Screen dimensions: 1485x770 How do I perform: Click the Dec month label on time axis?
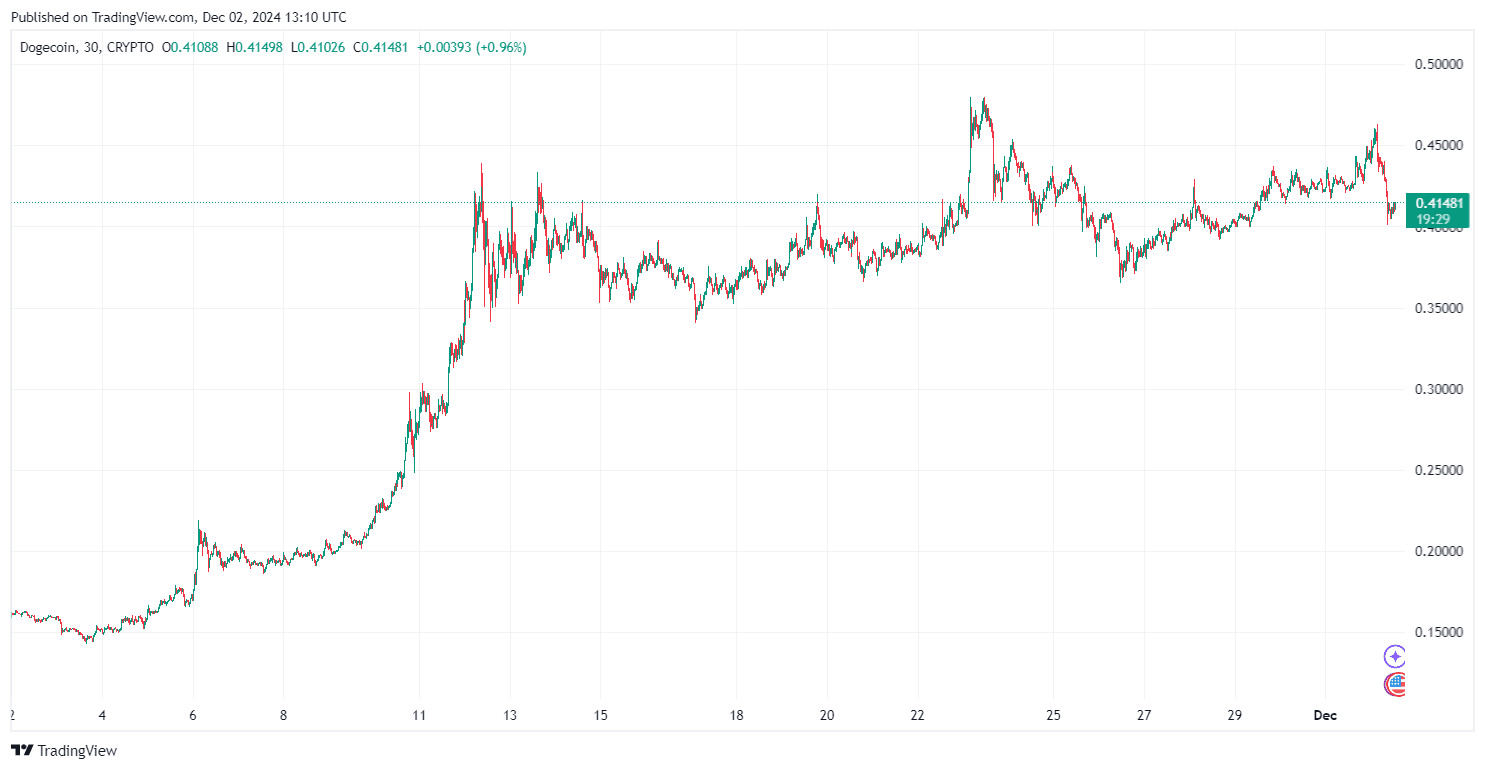coord(1324,716)
